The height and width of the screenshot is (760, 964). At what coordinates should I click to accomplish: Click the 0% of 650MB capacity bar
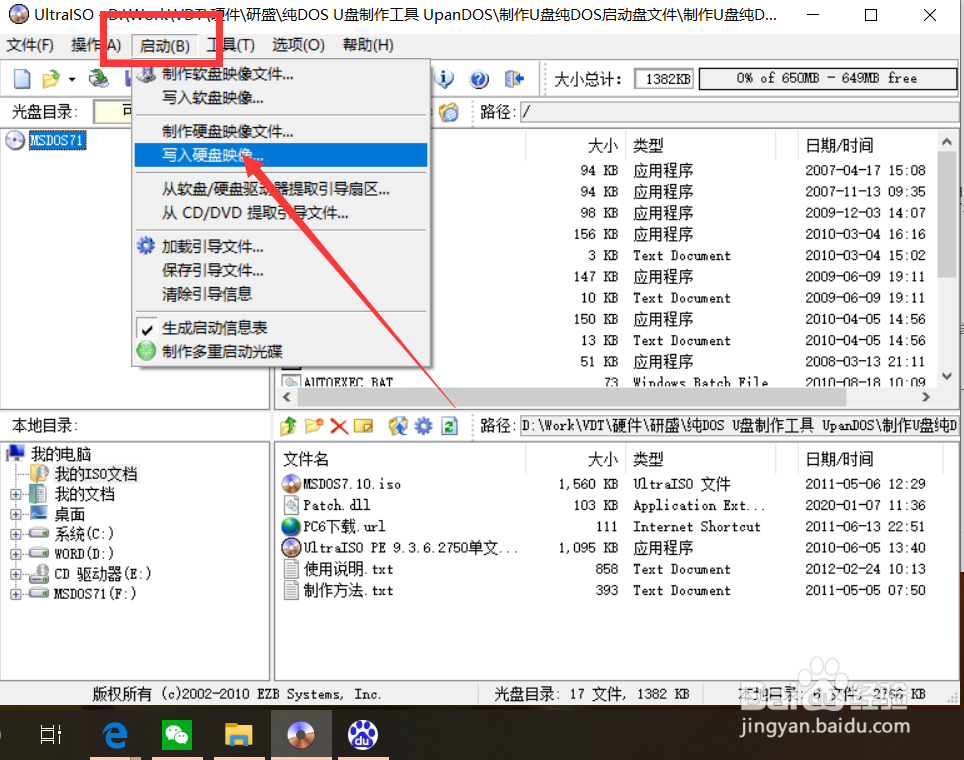tap(828, 79)
